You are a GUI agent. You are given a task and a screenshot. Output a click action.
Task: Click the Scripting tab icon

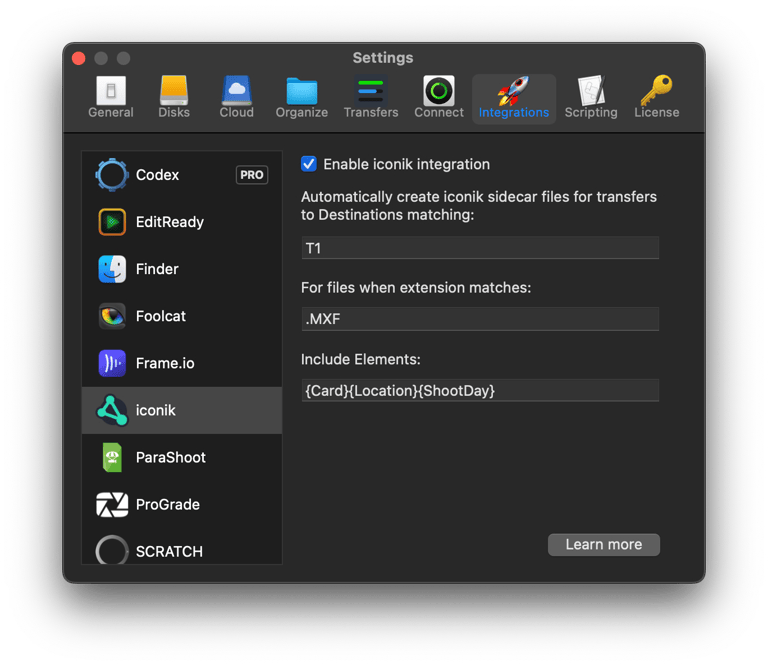pos(590,98)
